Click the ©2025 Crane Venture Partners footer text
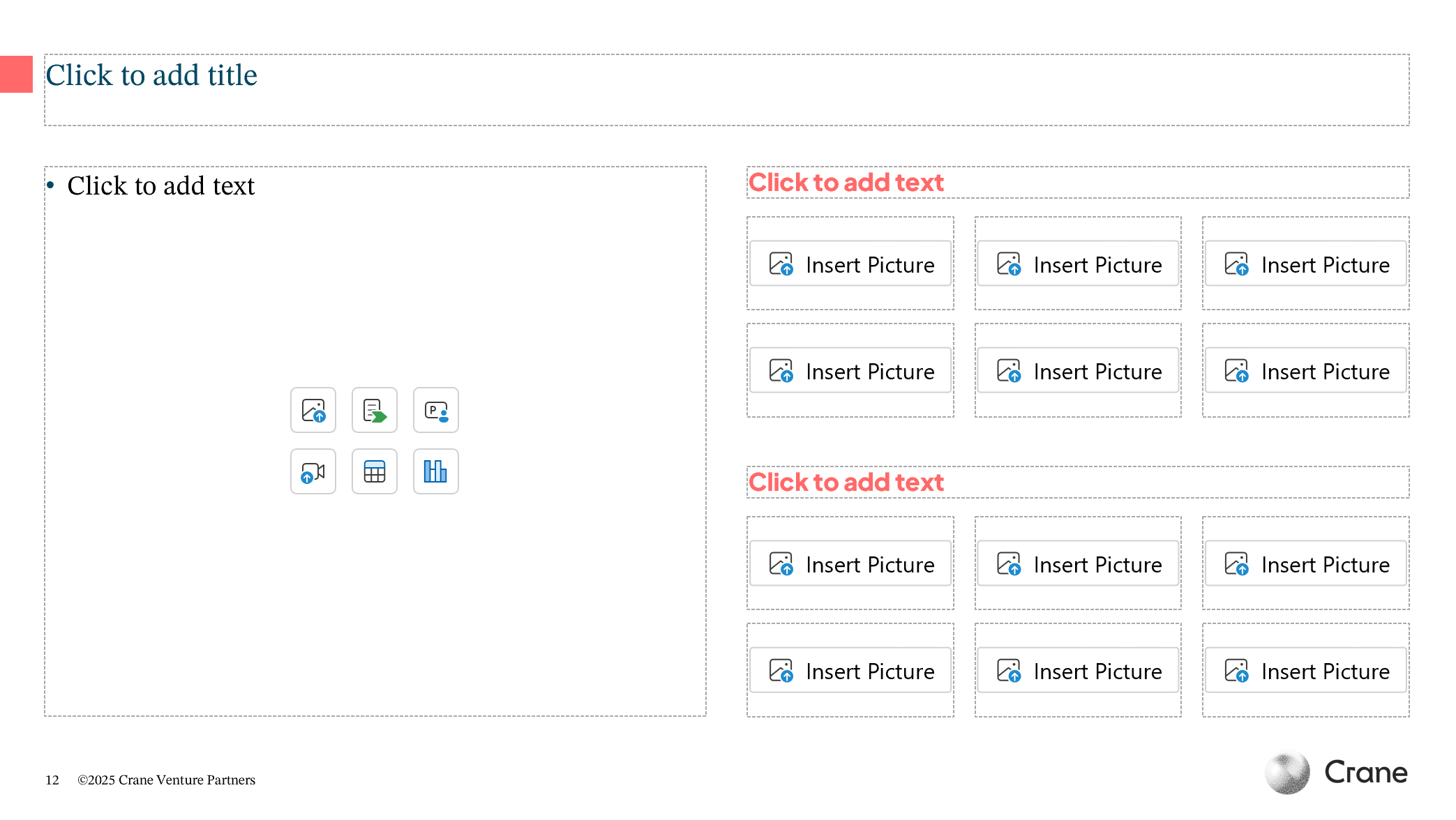 (166, 780)
